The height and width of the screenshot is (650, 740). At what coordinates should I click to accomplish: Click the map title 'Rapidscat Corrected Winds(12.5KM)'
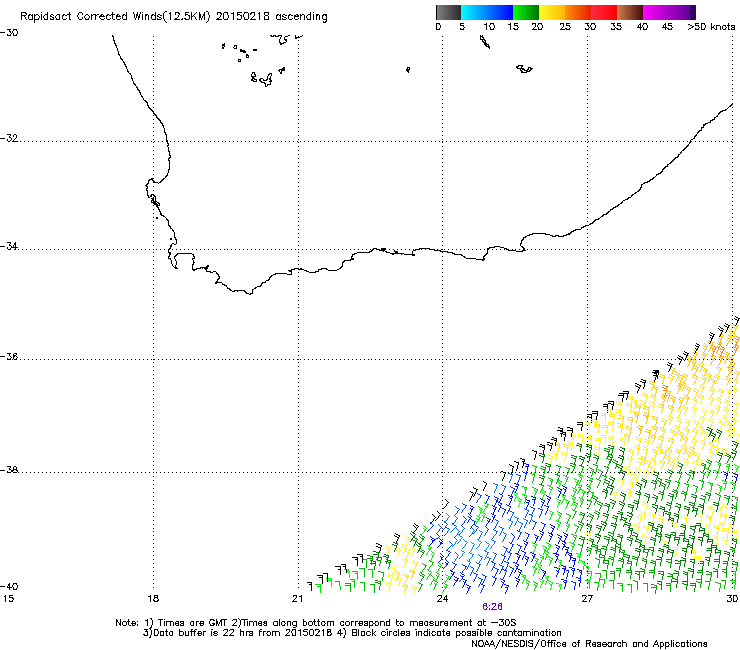pos(116,17)
